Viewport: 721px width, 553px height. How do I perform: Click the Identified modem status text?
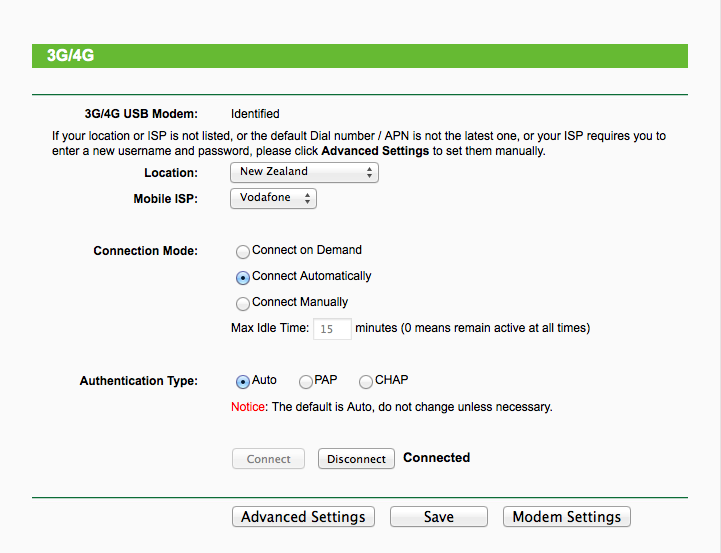[x=255, y=114]
